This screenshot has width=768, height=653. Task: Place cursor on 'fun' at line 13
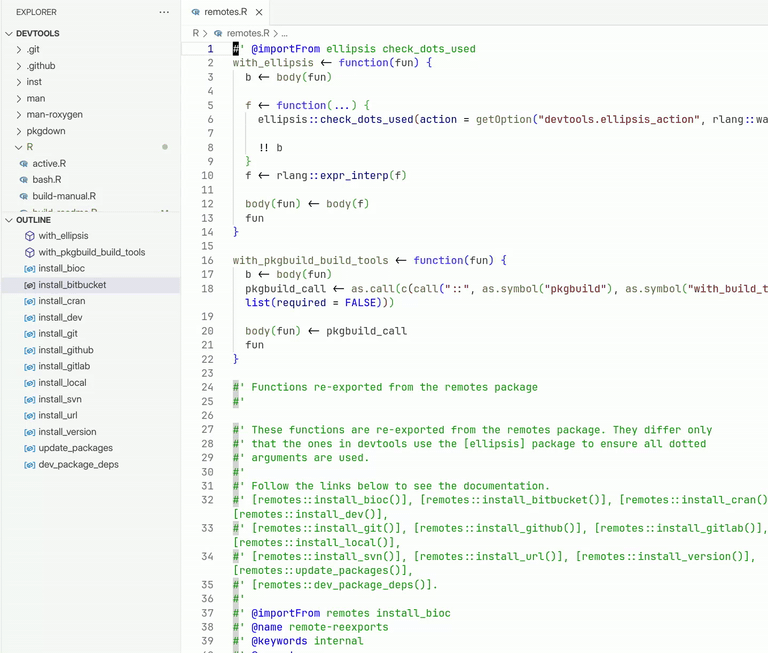[x=255, y=218]
